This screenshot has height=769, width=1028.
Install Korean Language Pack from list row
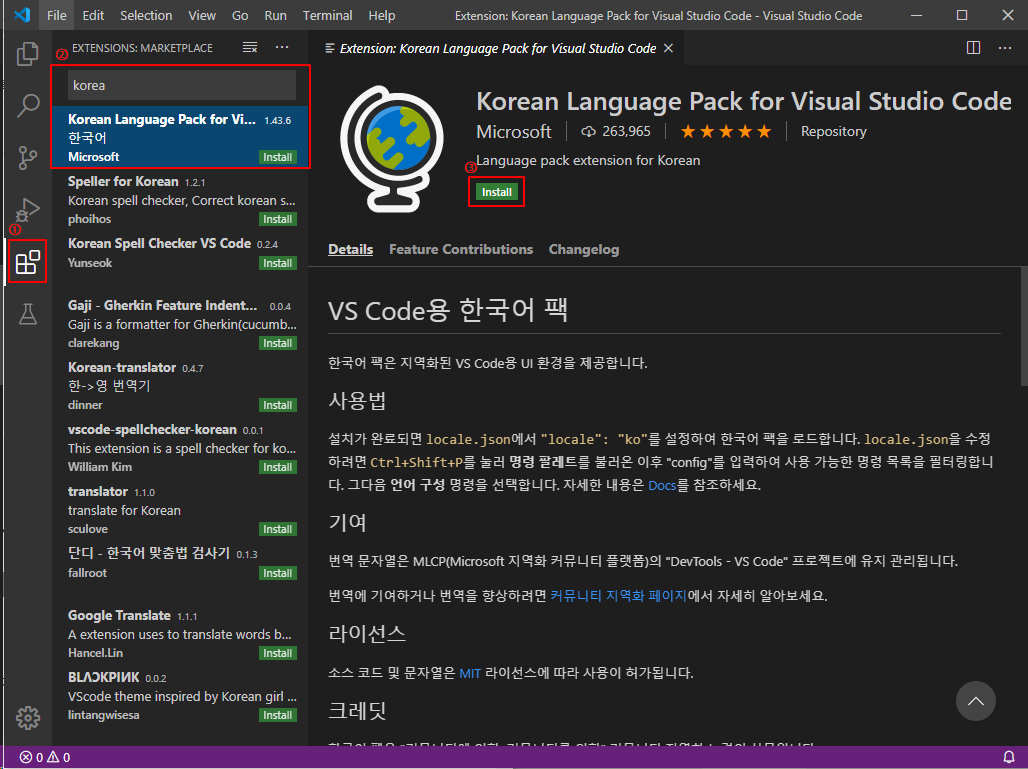(277, 157)
